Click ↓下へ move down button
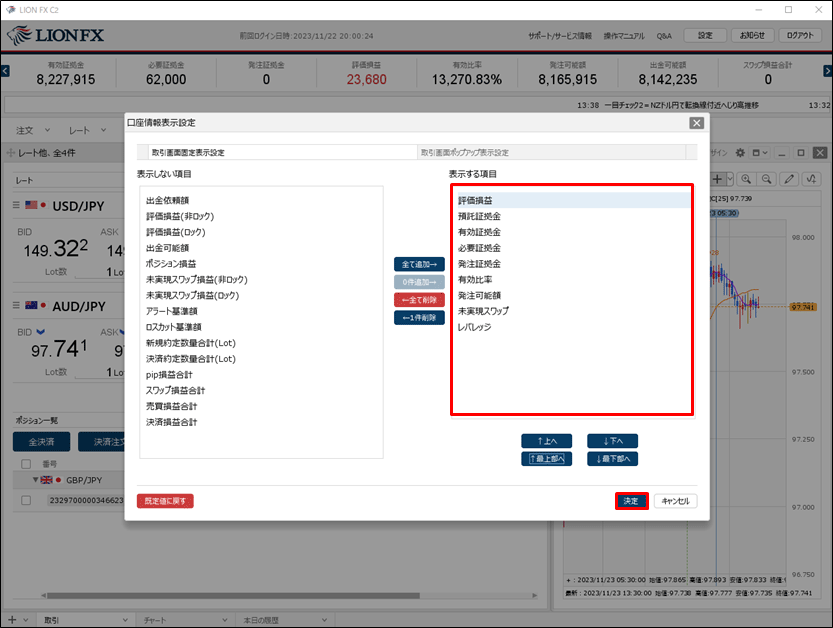The image size is (833, 628). 613,441
